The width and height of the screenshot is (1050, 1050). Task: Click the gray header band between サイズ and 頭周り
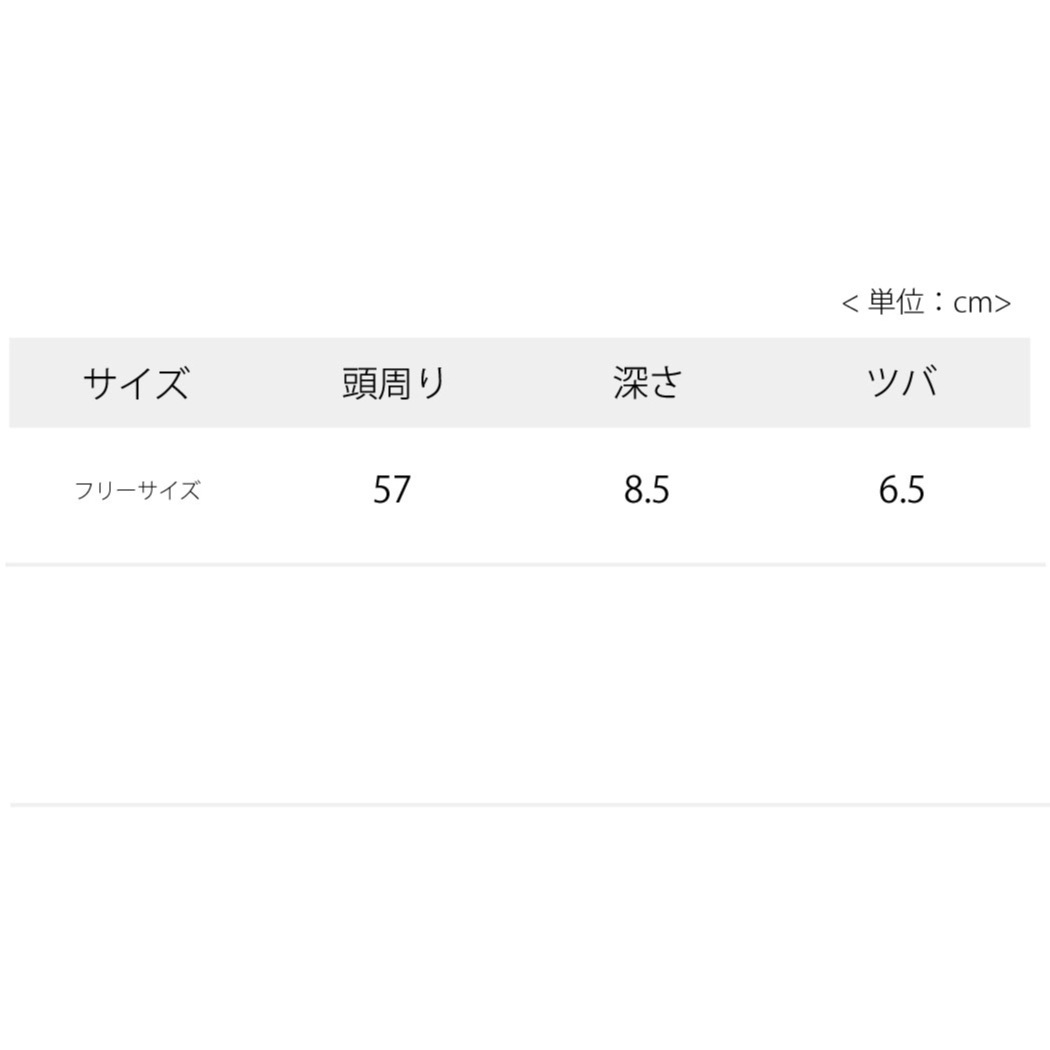pos(265,383)
